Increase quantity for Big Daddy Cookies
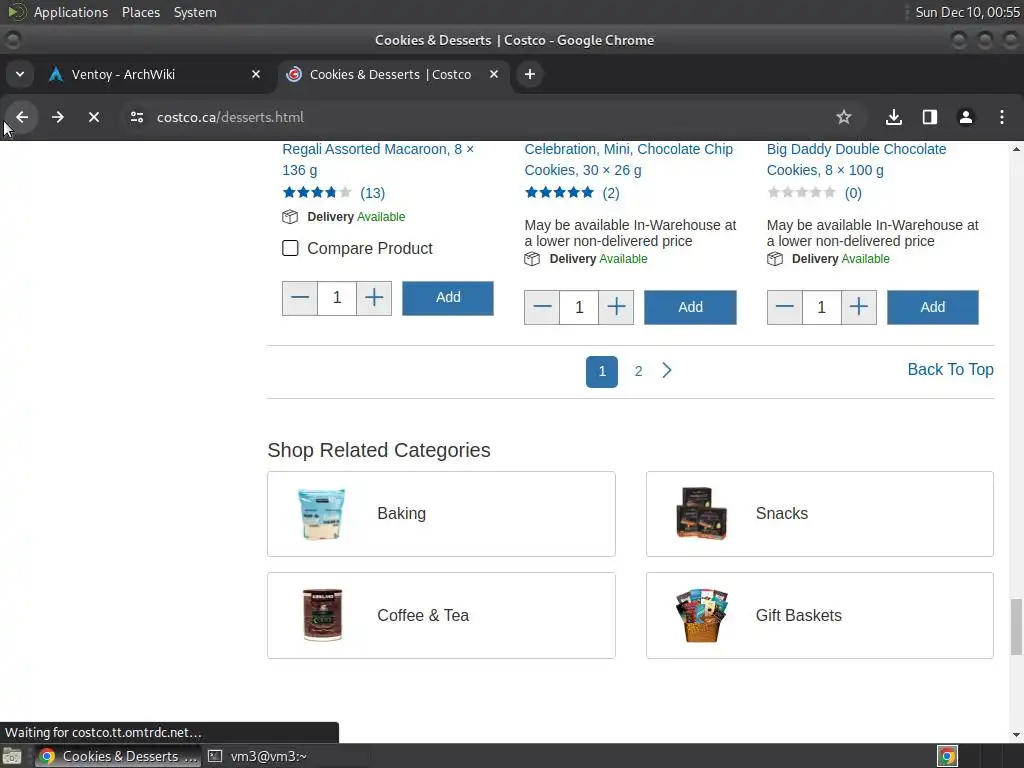Image resolution: width=1024 pixels, height=768 pixels. click(x=859, y=308)
